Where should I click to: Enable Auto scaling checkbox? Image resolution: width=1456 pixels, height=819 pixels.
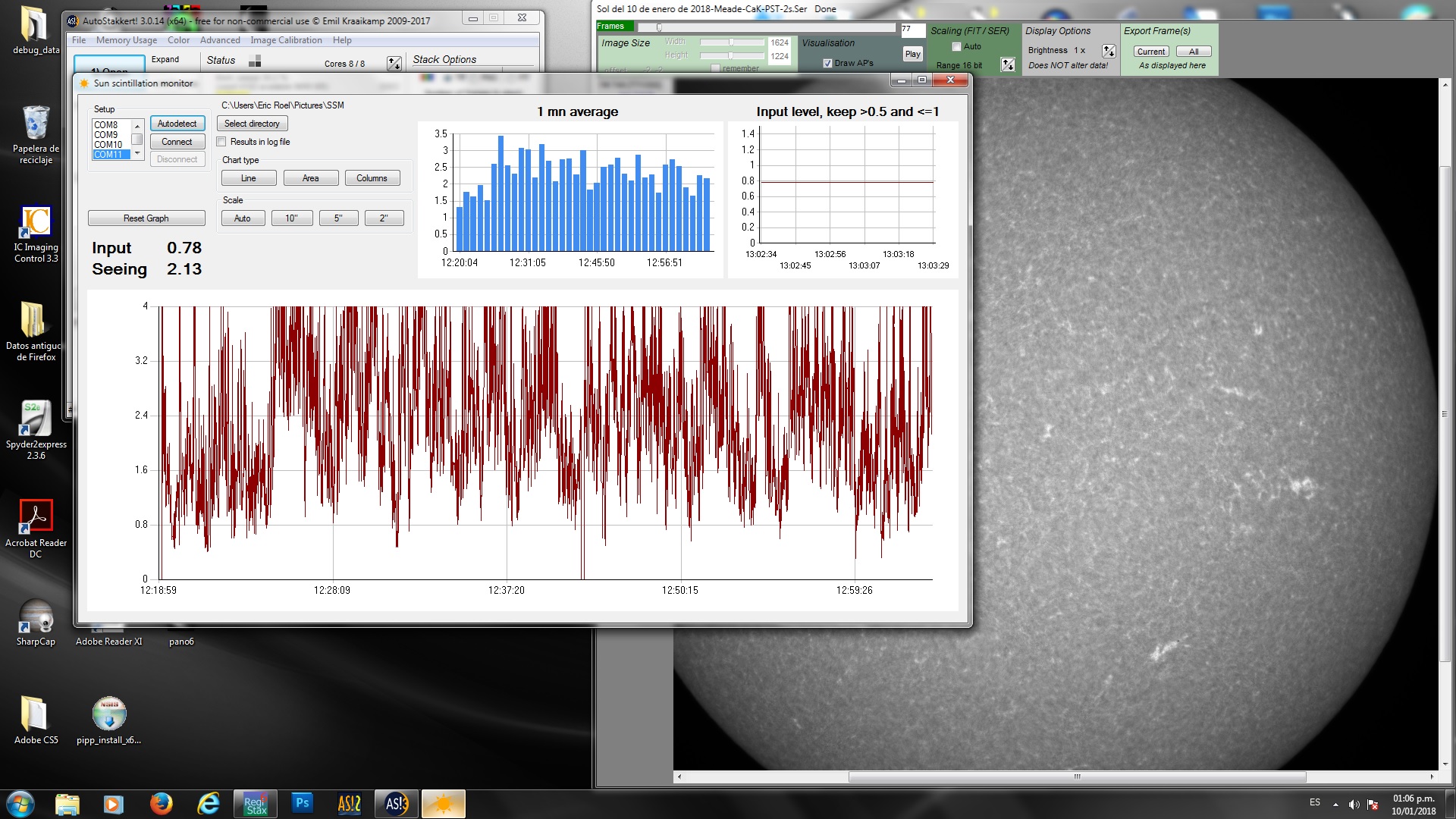956,47
